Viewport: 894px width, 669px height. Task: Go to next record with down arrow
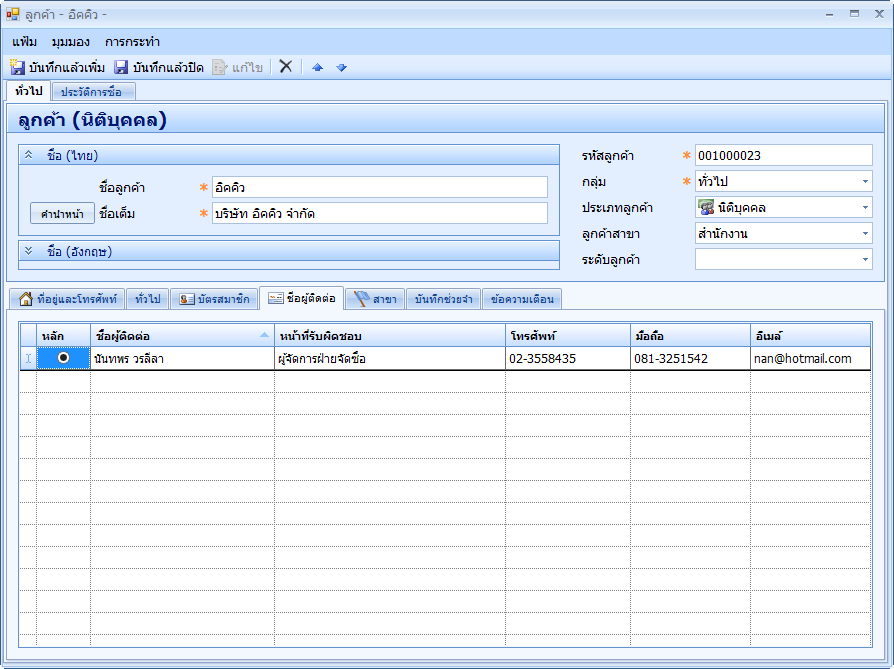tap(341, 67)
